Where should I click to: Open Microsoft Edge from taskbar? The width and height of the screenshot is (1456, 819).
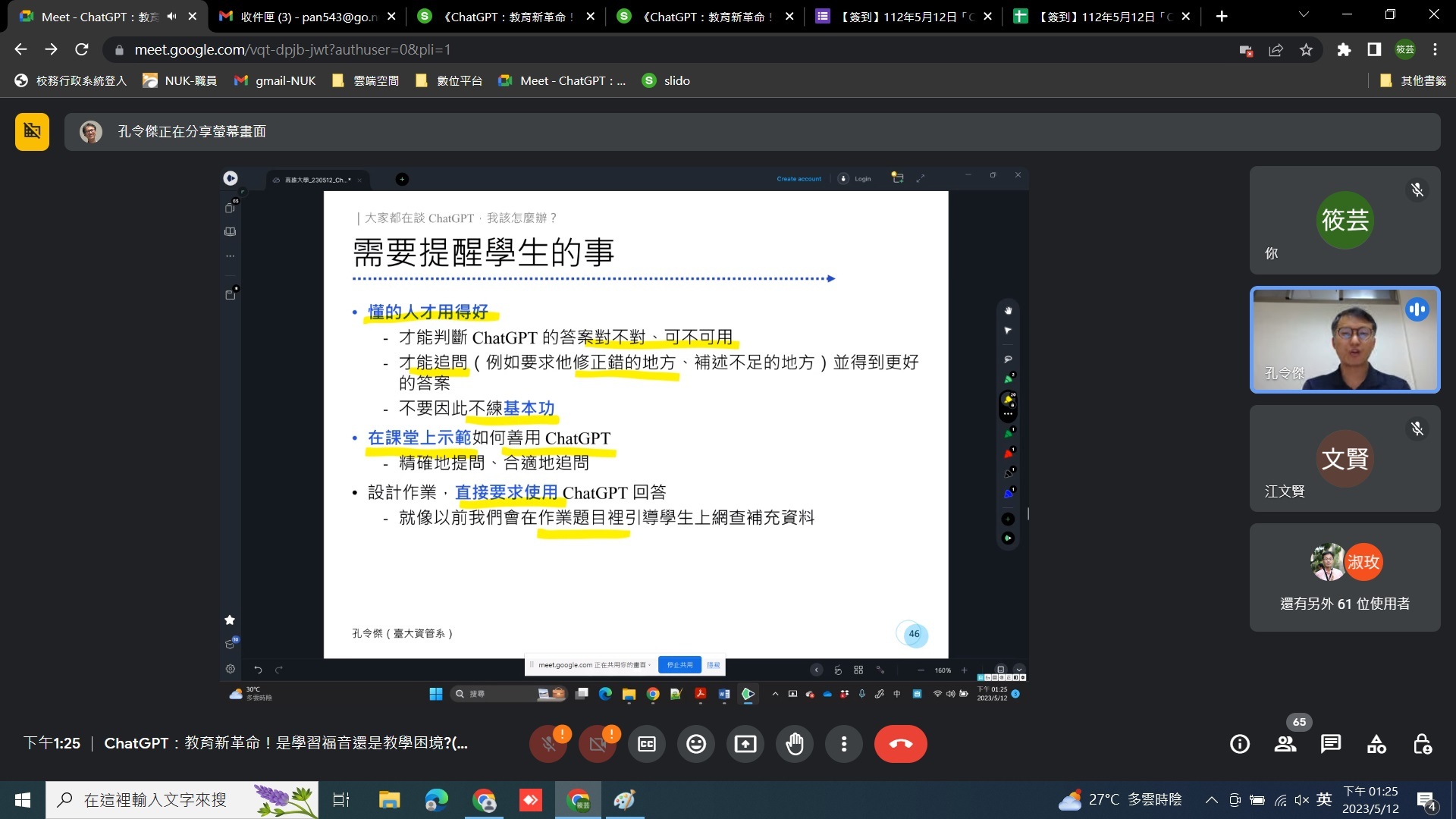point(437,800)
